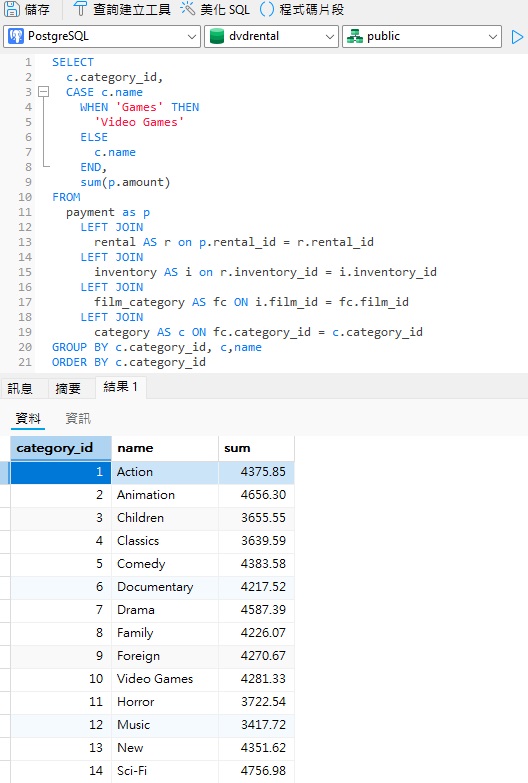Screen dimensions: 528x783
Task: Select the Family name cell
Action: tap(165, 633)
